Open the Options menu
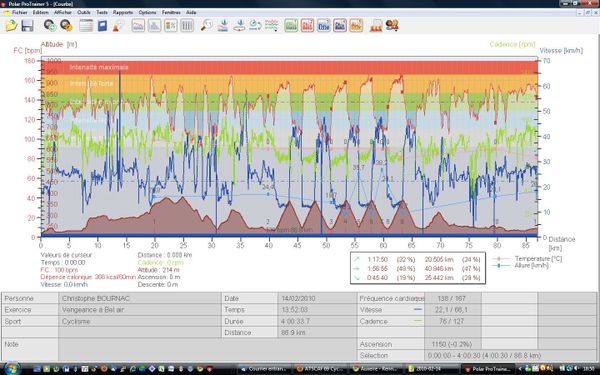 [147, 12]
